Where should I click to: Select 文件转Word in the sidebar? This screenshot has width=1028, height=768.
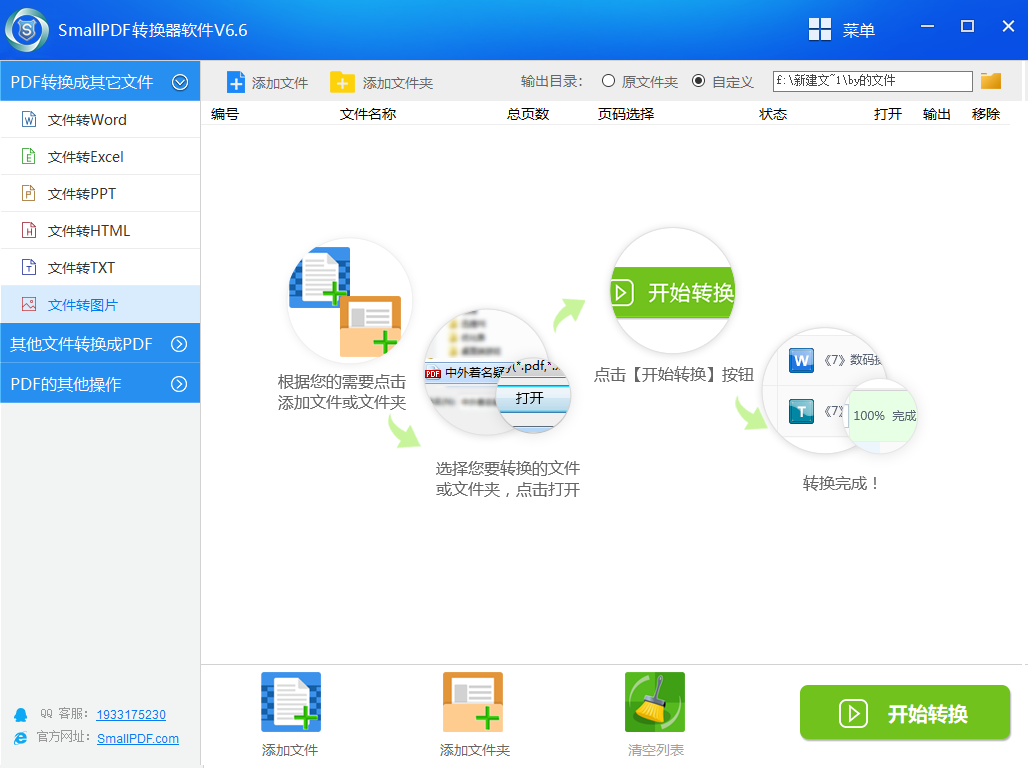[x=87, y=120]
